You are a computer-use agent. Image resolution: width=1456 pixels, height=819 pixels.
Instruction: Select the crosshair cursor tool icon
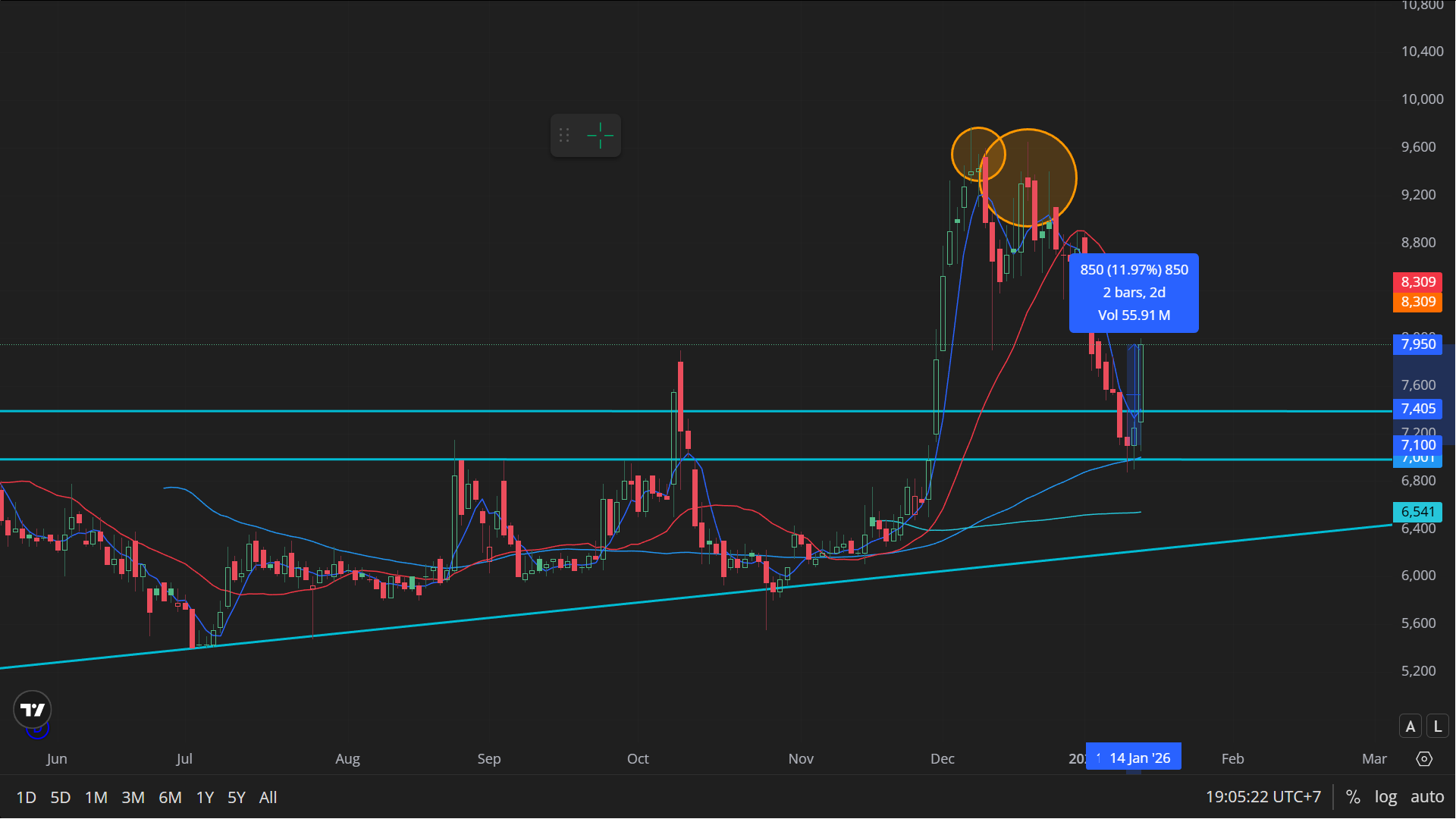pos(600,136)
